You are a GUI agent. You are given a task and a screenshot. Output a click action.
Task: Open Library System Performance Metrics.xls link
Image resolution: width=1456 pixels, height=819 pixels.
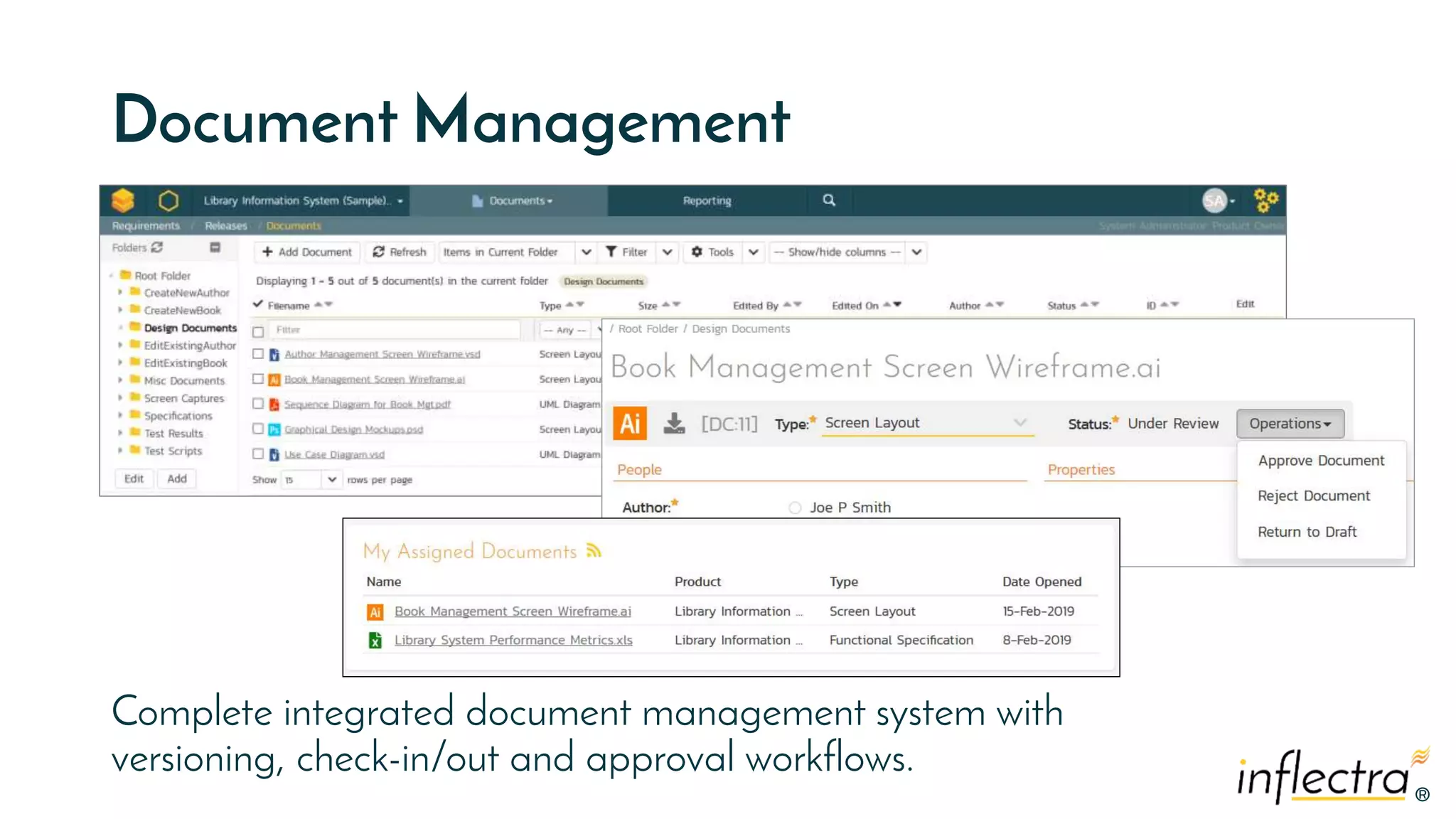tap(513, 640)
